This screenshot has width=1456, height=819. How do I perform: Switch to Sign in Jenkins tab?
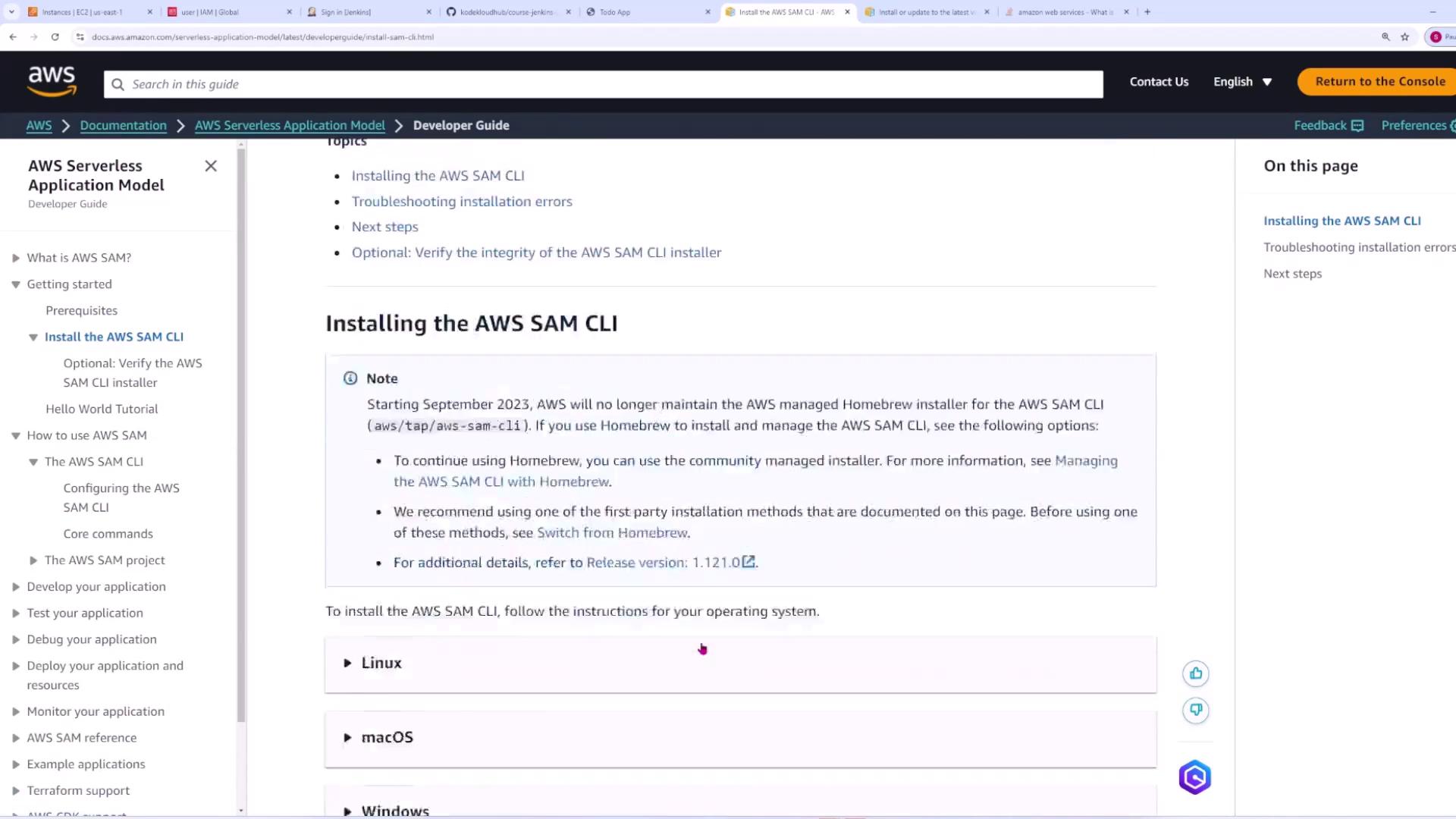(345, 12)
